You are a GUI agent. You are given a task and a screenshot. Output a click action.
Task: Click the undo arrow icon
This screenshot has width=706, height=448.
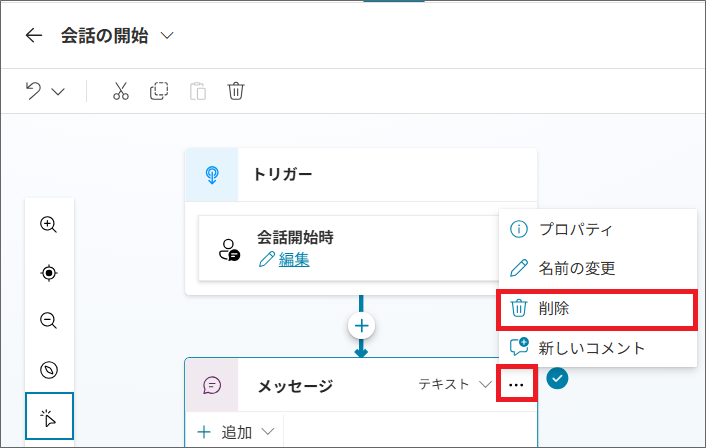click(34, 91)
